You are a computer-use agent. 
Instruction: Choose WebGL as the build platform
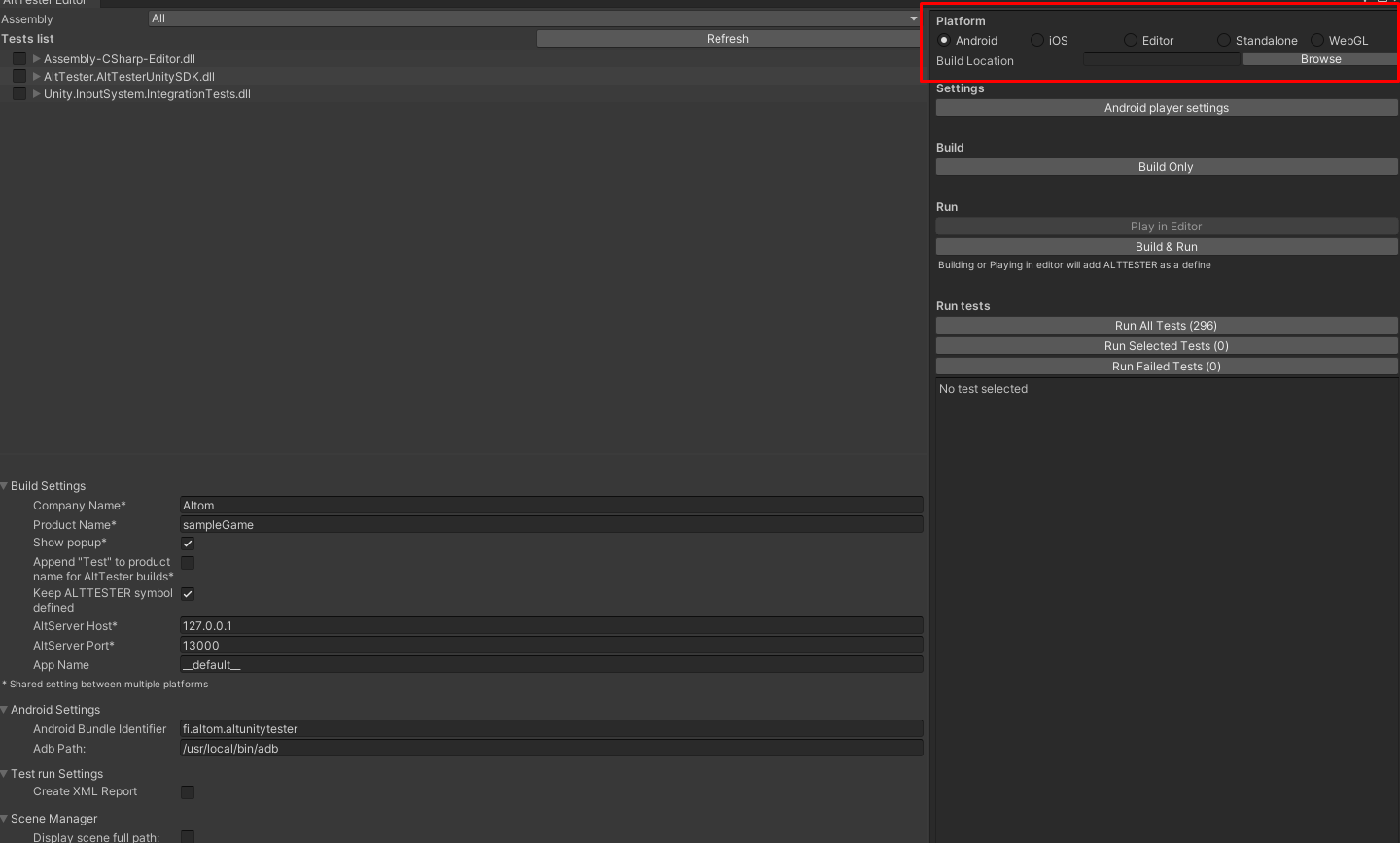coord(1316,40)
